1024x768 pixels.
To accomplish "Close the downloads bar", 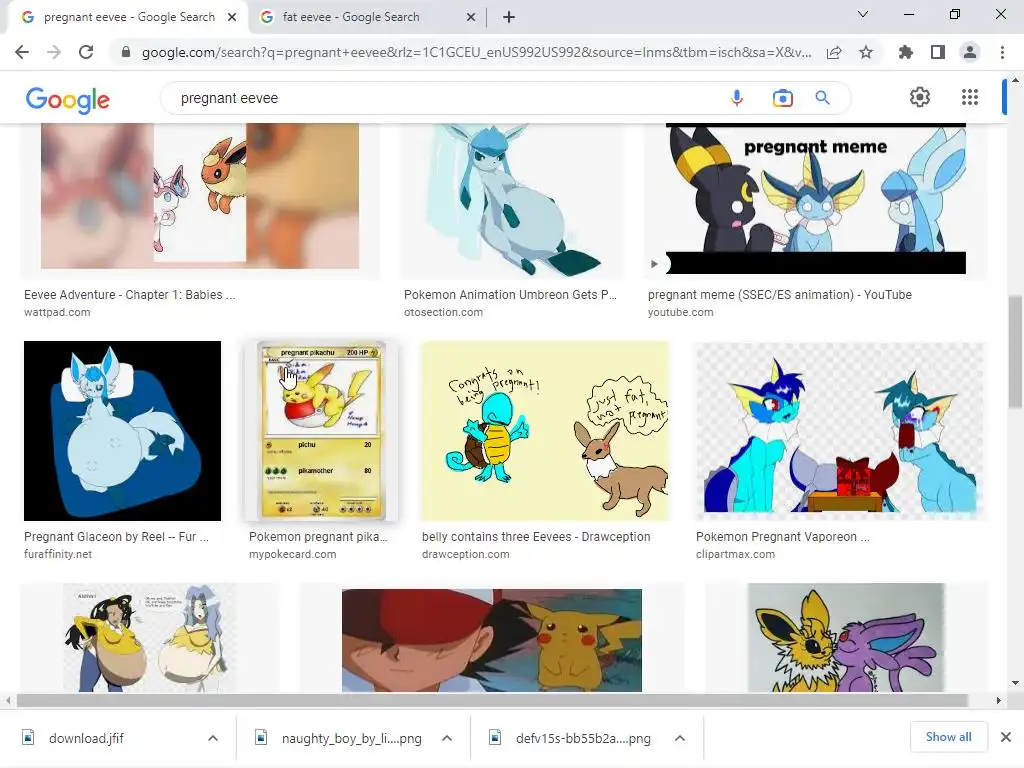I will tap(1006, 737).
